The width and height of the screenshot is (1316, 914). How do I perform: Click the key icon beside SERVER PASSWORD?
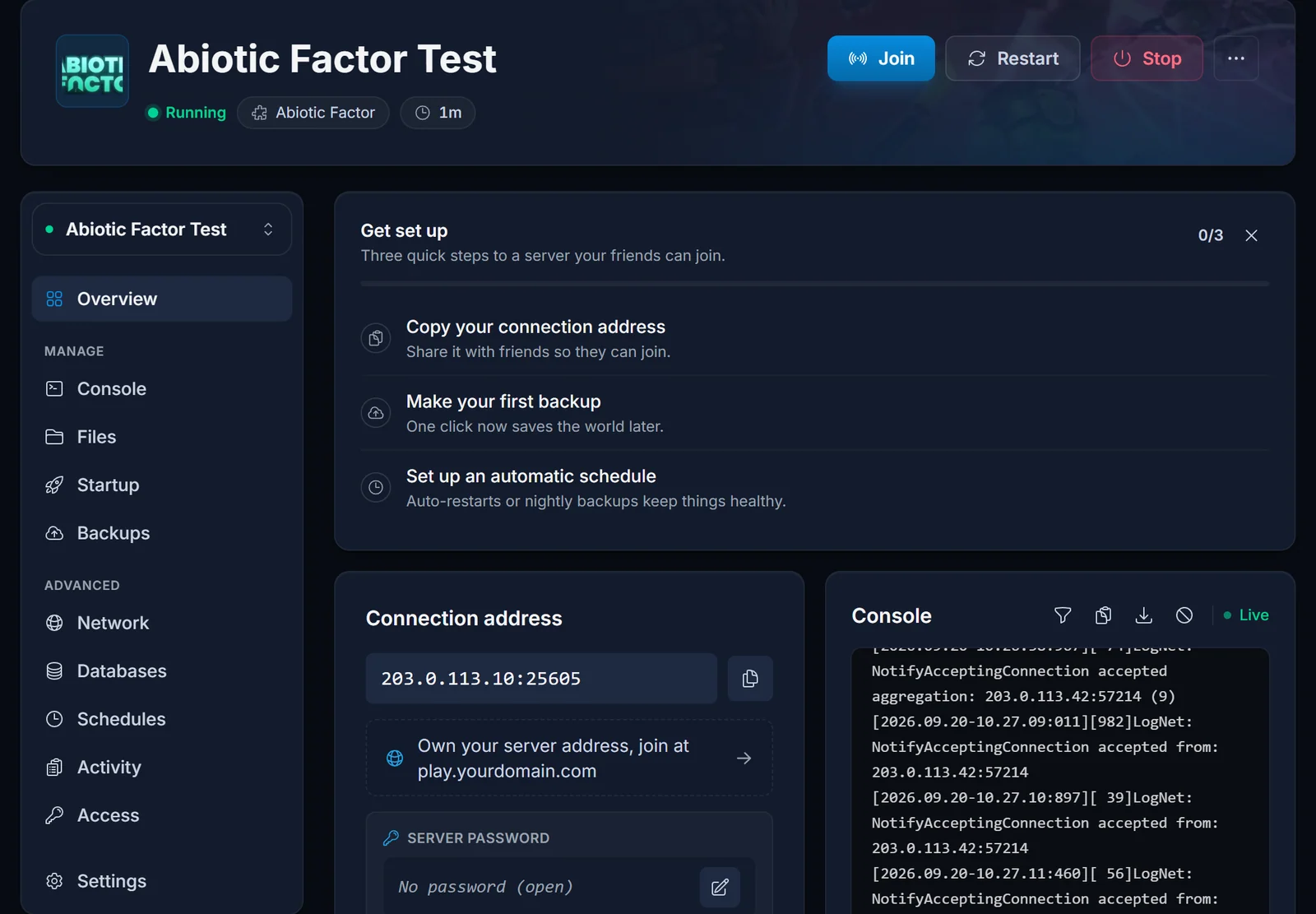point(391,838)
